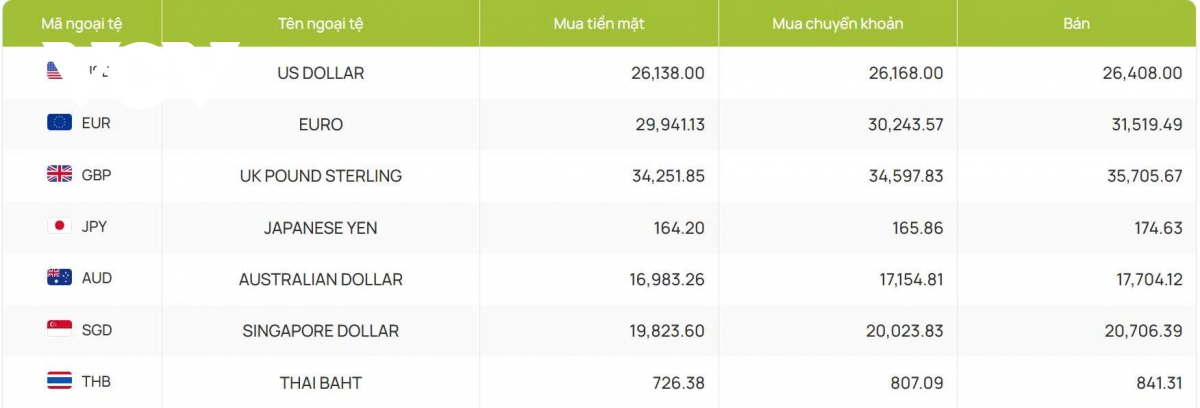The height and width of the screenshot is (408, 1200).
Task: Select the 'Mã ngoại tệ' column header
Action: (88, 23)
